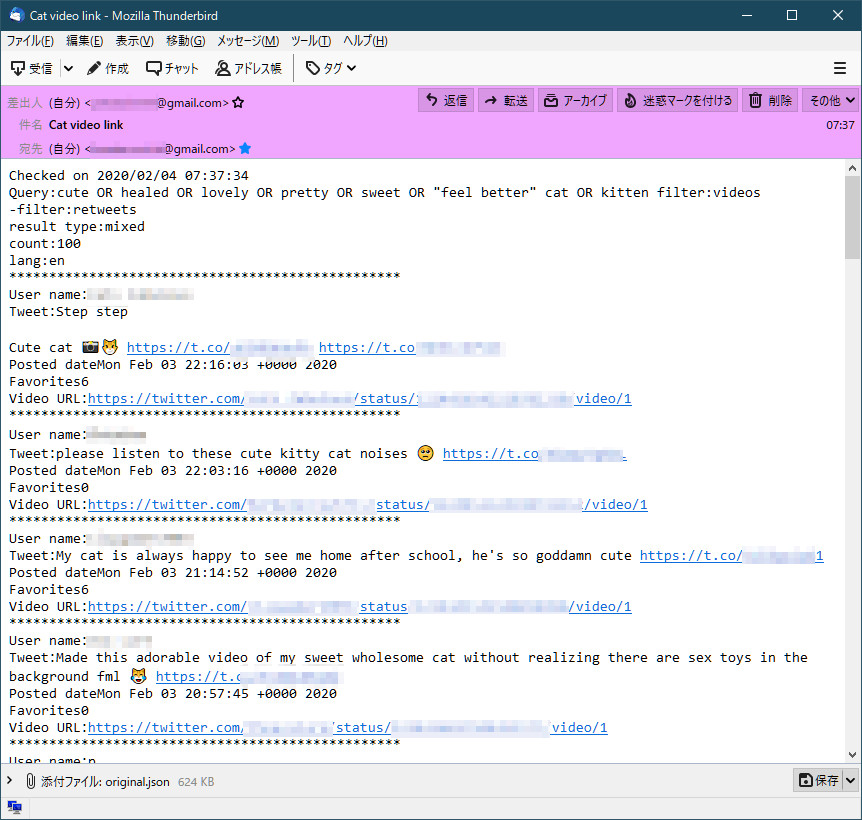Click the Get Messages (受信) button

[x=32, y=68]
